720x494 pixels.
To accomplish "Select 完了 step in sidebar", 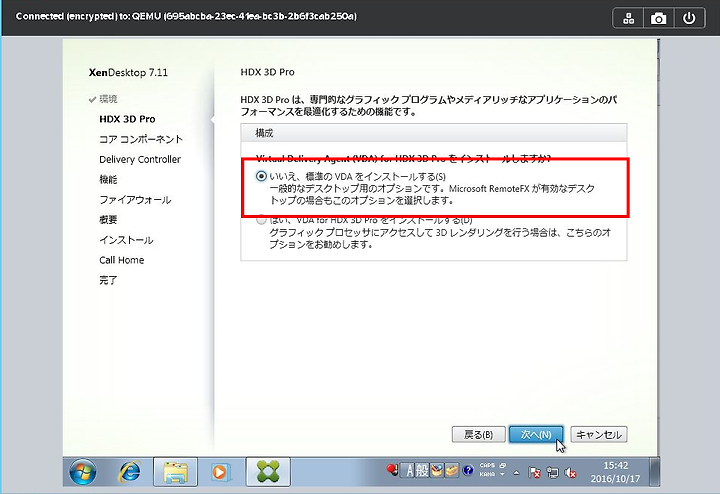I will [x=108, y=281].
